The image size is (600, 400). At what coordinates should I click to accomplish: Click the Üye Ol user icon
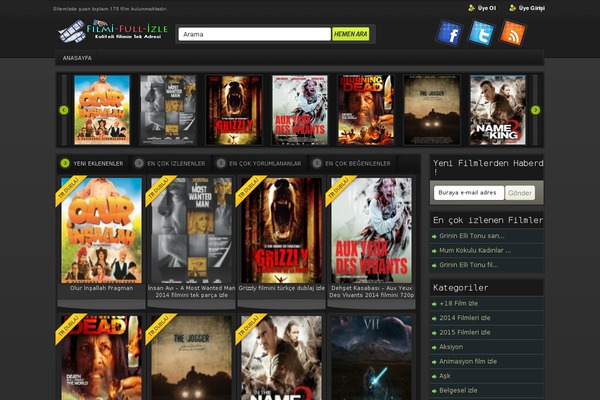tap(471, 8)
